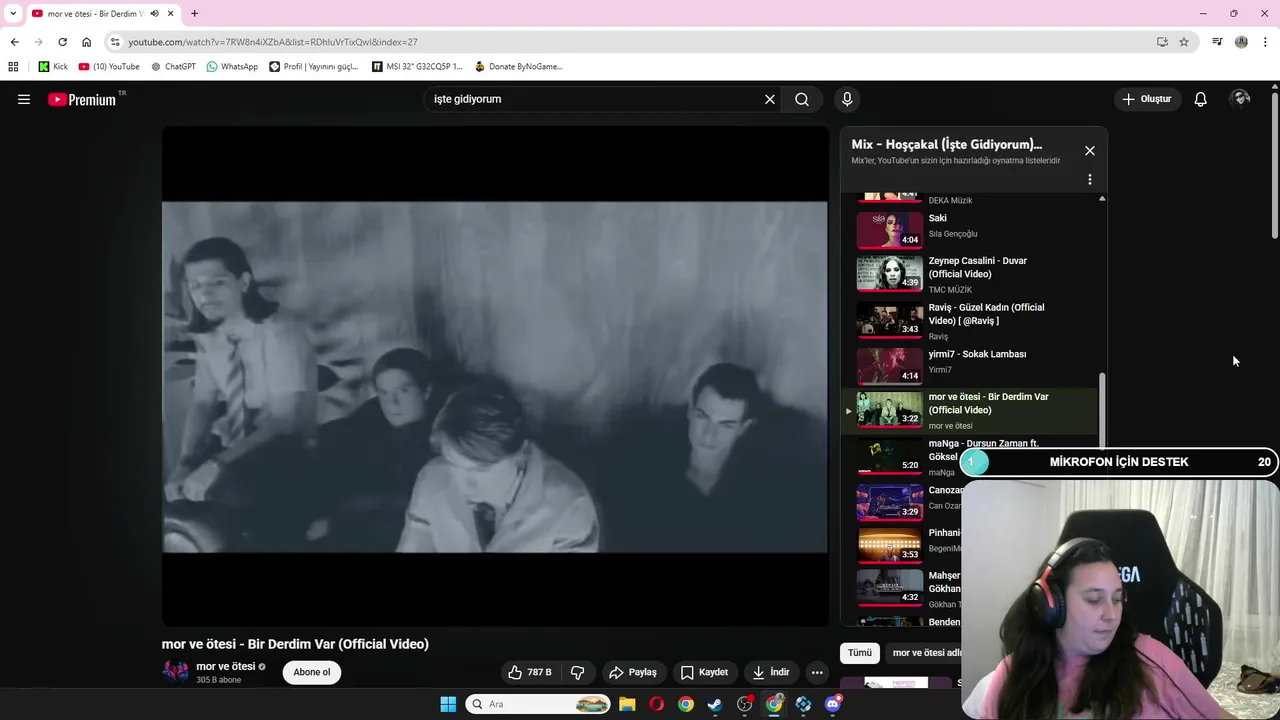Reload the page in Chrome

coord(62,42)
